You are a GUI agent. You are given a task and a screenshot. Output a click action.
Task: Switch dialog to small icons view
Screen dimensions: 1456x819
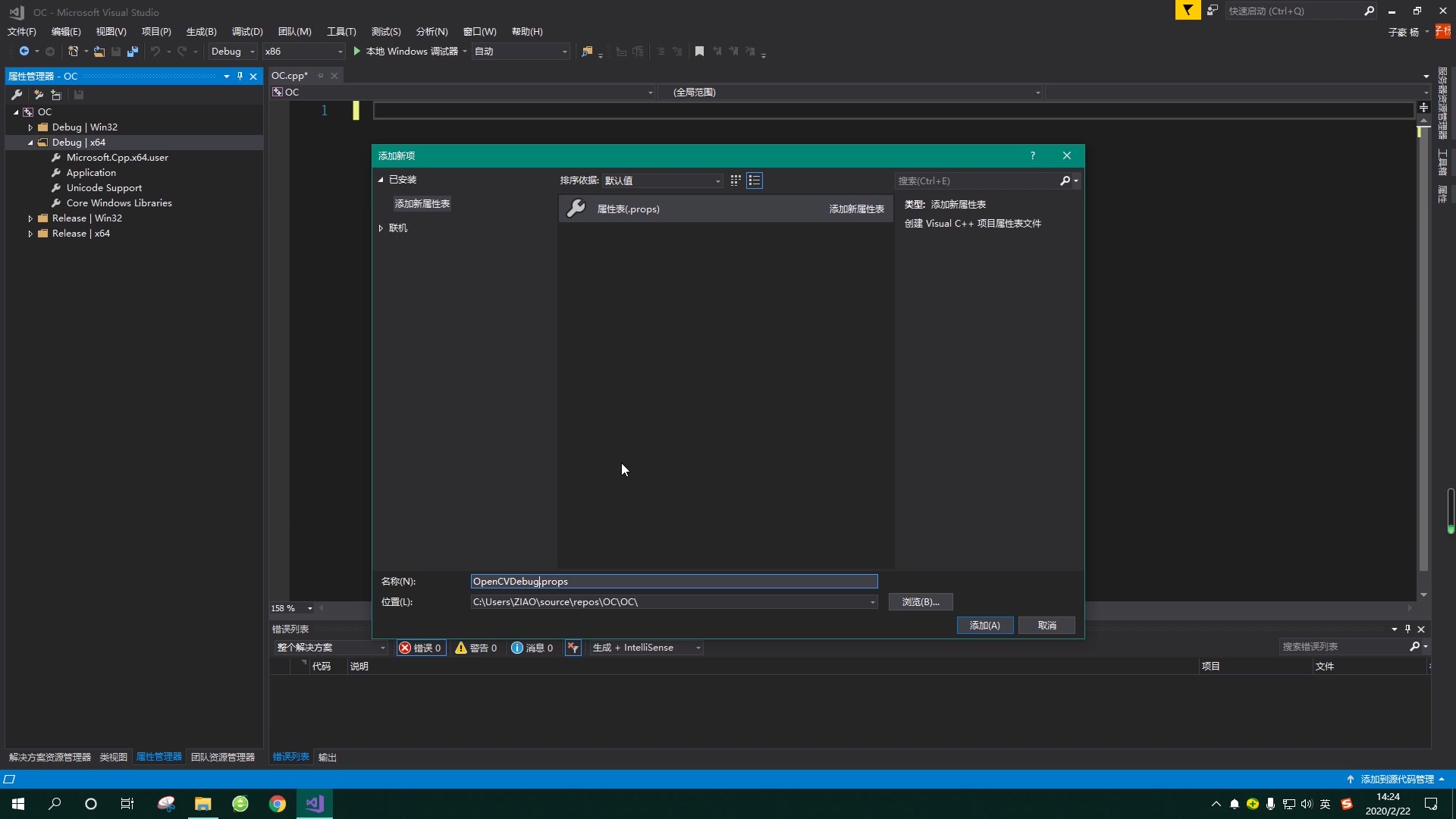tap(736, 180)
